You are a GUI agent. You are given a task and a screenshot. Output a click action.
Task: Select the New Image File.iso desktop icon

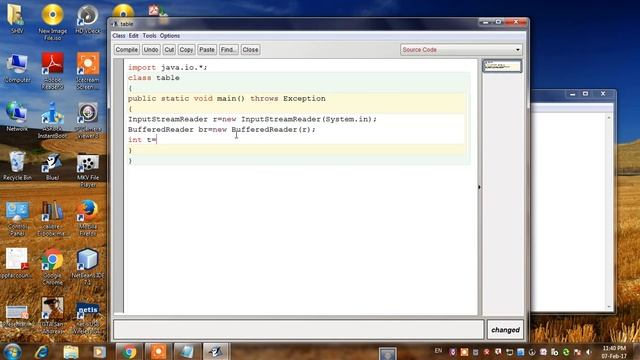point(53,22)
